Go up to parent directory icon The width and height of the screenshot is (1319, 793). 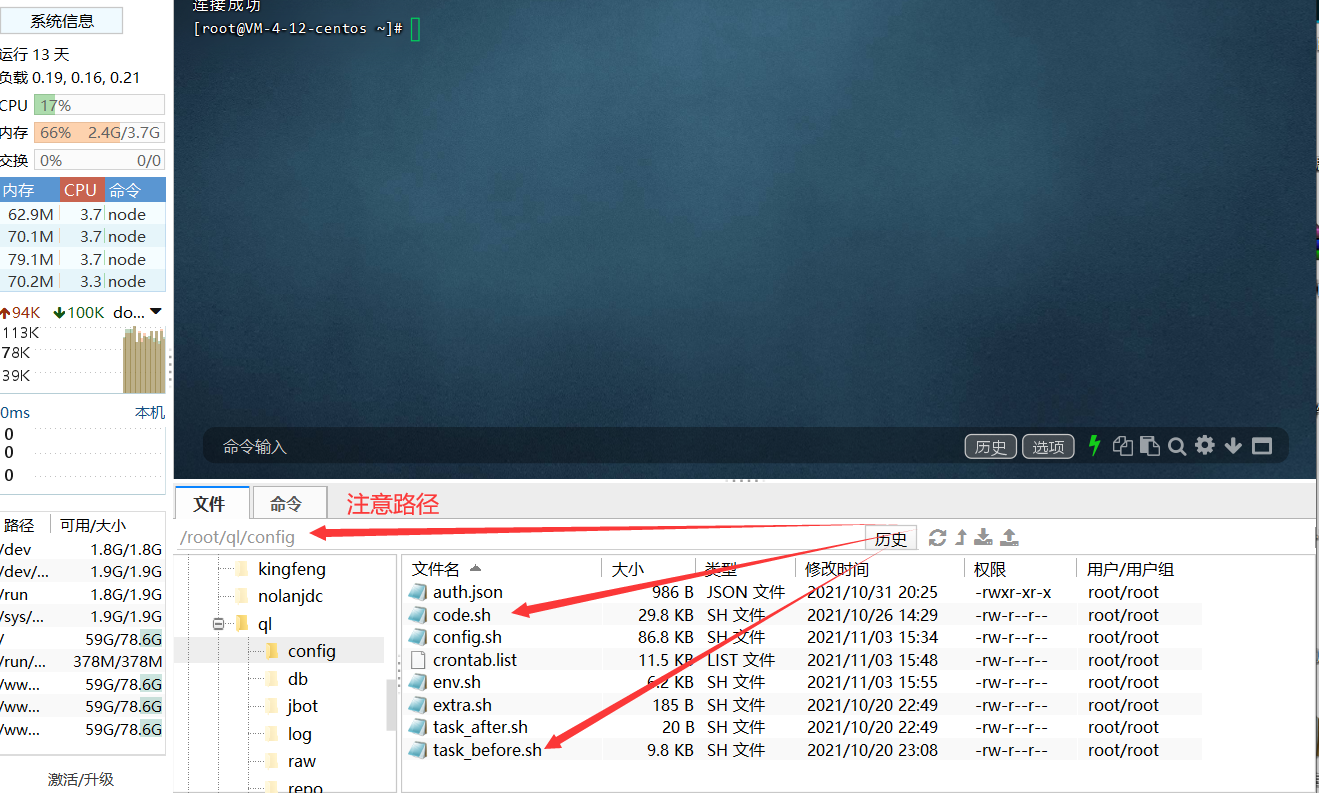pyautogui.click(x=961, y=538)
